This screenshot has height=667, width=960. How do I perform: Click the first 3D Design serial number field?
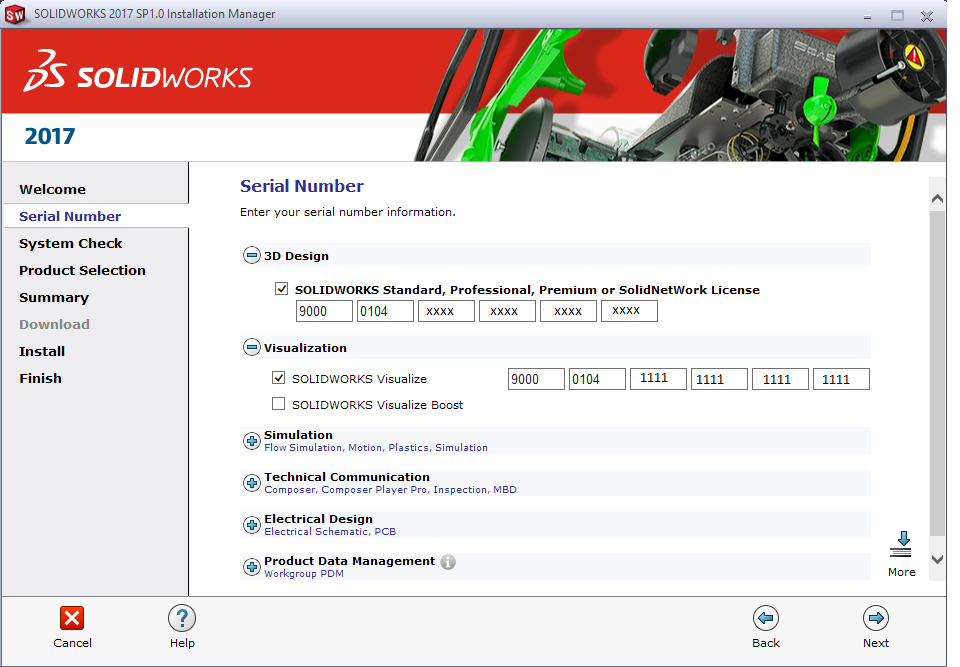click(324, 312)
